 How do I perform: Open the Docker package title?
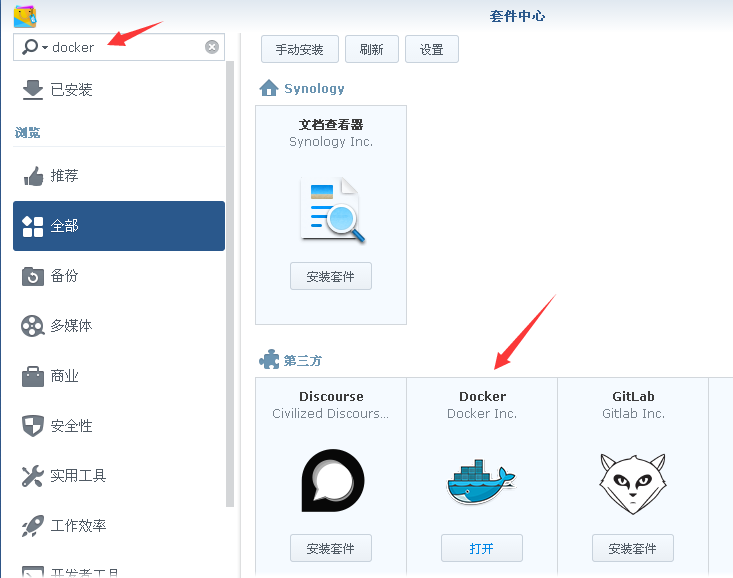point(482,397)
